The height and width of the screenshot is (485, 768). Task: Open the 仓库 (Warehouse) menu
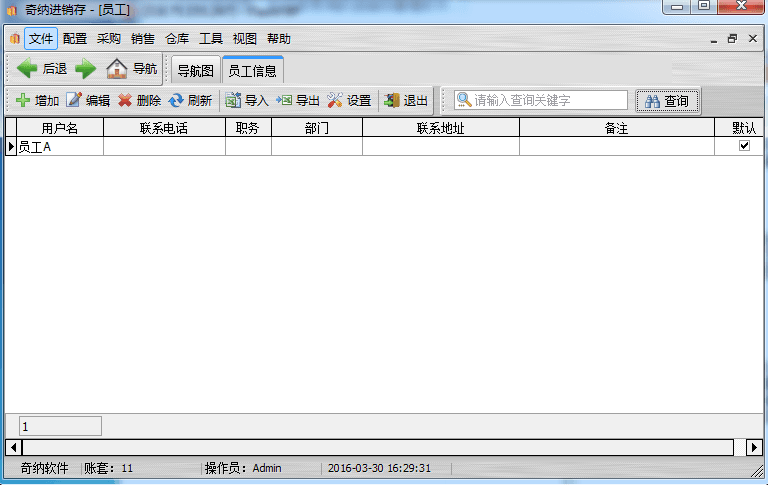(x=176, y=39)
